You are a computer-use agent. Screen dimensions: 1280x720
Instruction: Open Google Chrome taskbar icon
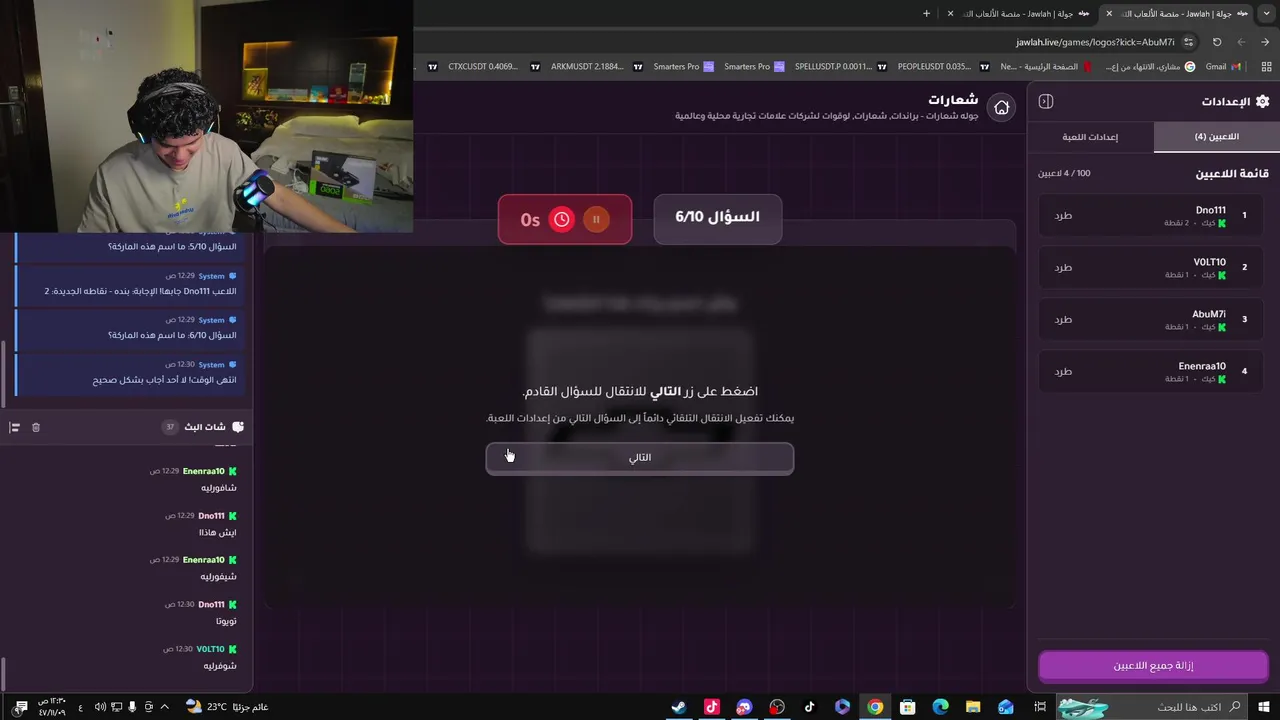tap(875, 707)
